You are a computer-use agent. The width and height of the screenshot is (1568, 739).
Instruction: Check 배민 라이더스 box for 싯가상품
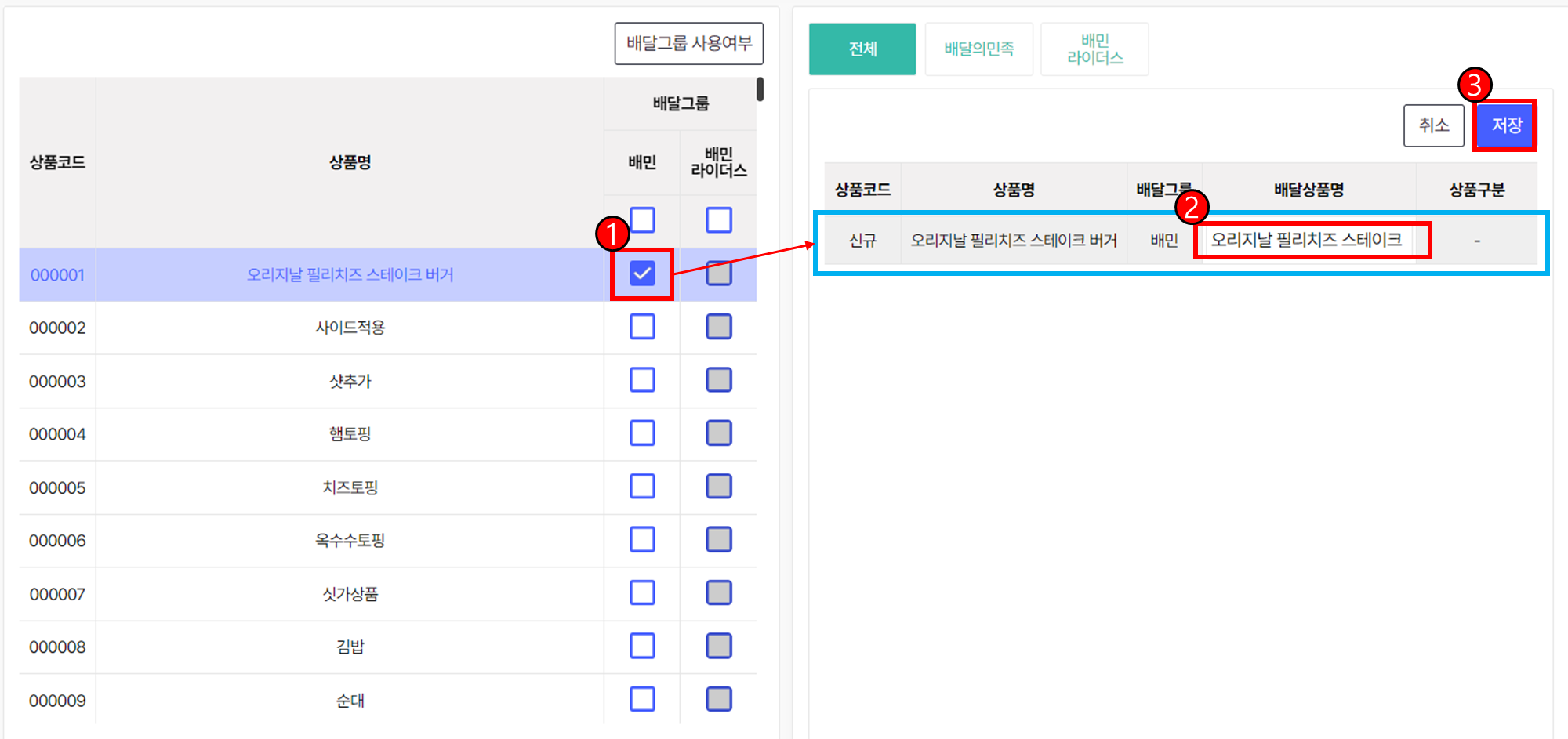coord(718,593)
